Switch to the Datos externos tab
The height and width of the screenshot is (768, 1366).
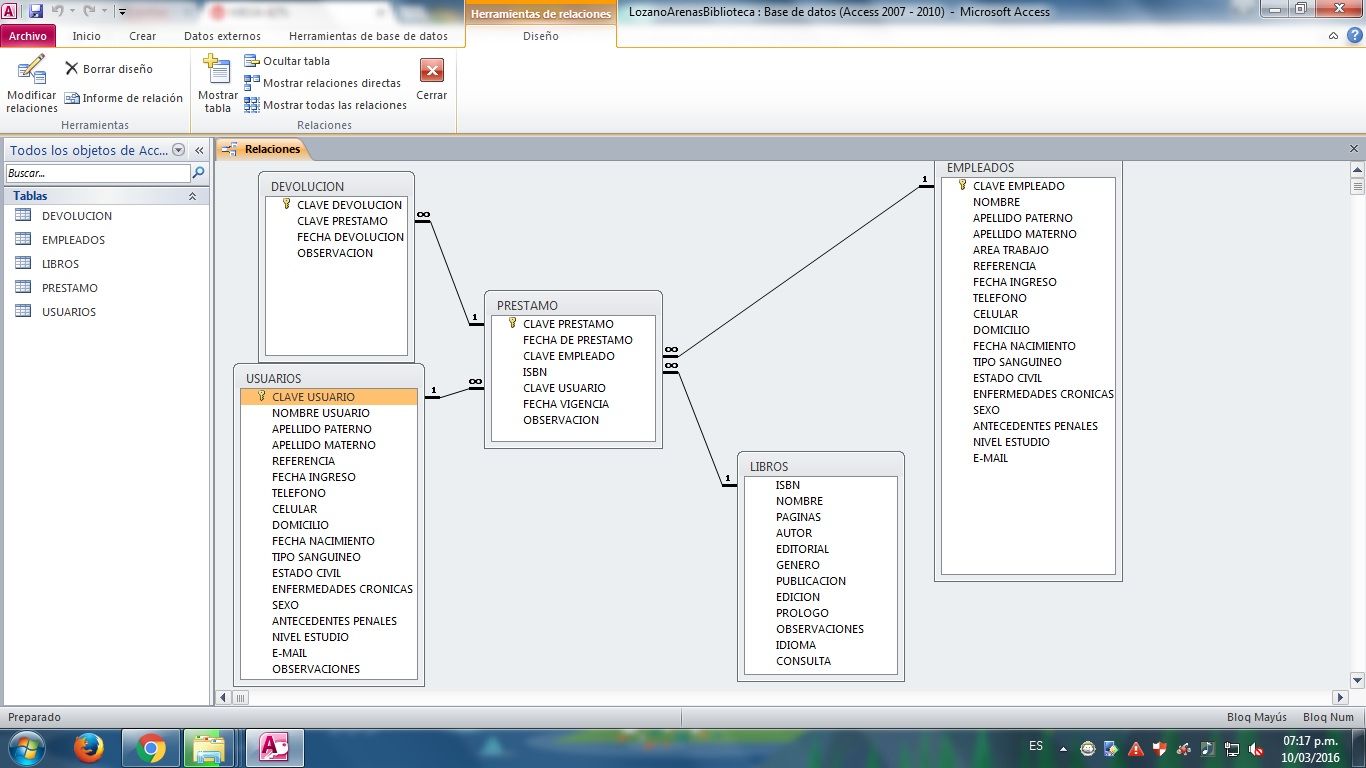[222, 36]
